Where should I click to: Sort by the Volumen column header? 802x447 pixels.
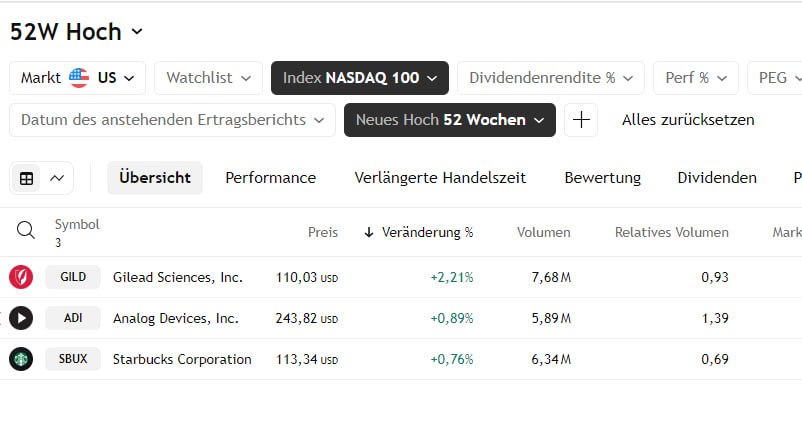pos(543,232)
